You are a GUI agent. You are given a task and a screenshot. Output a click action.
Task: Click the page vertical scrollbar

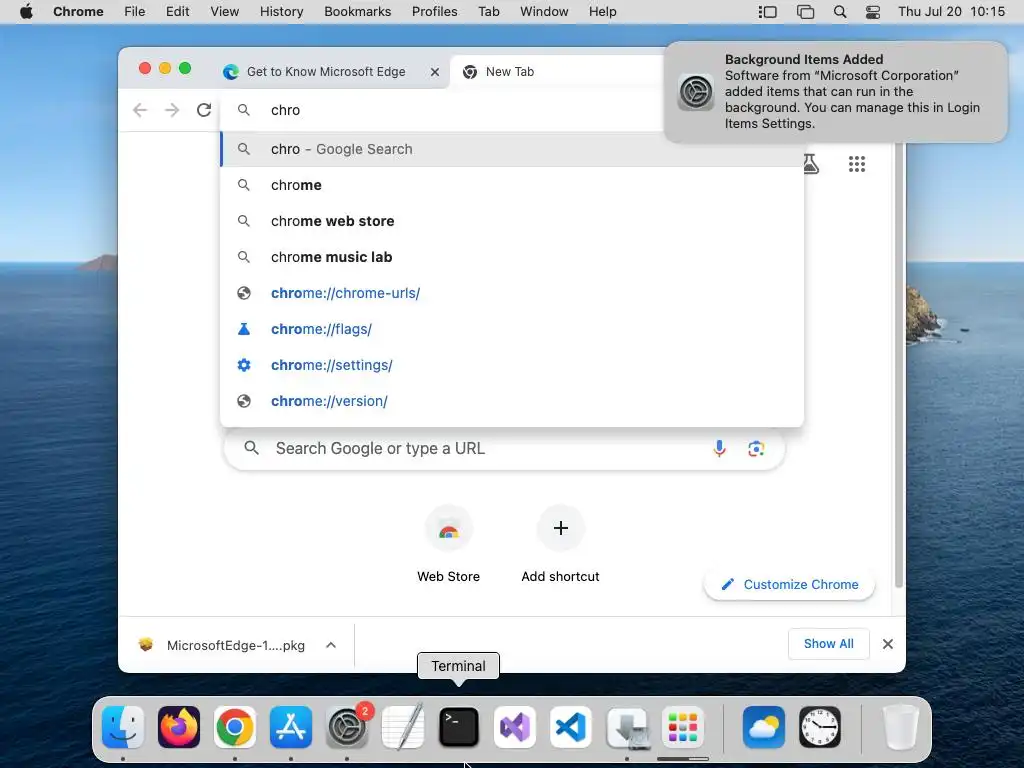pos(899,366)
